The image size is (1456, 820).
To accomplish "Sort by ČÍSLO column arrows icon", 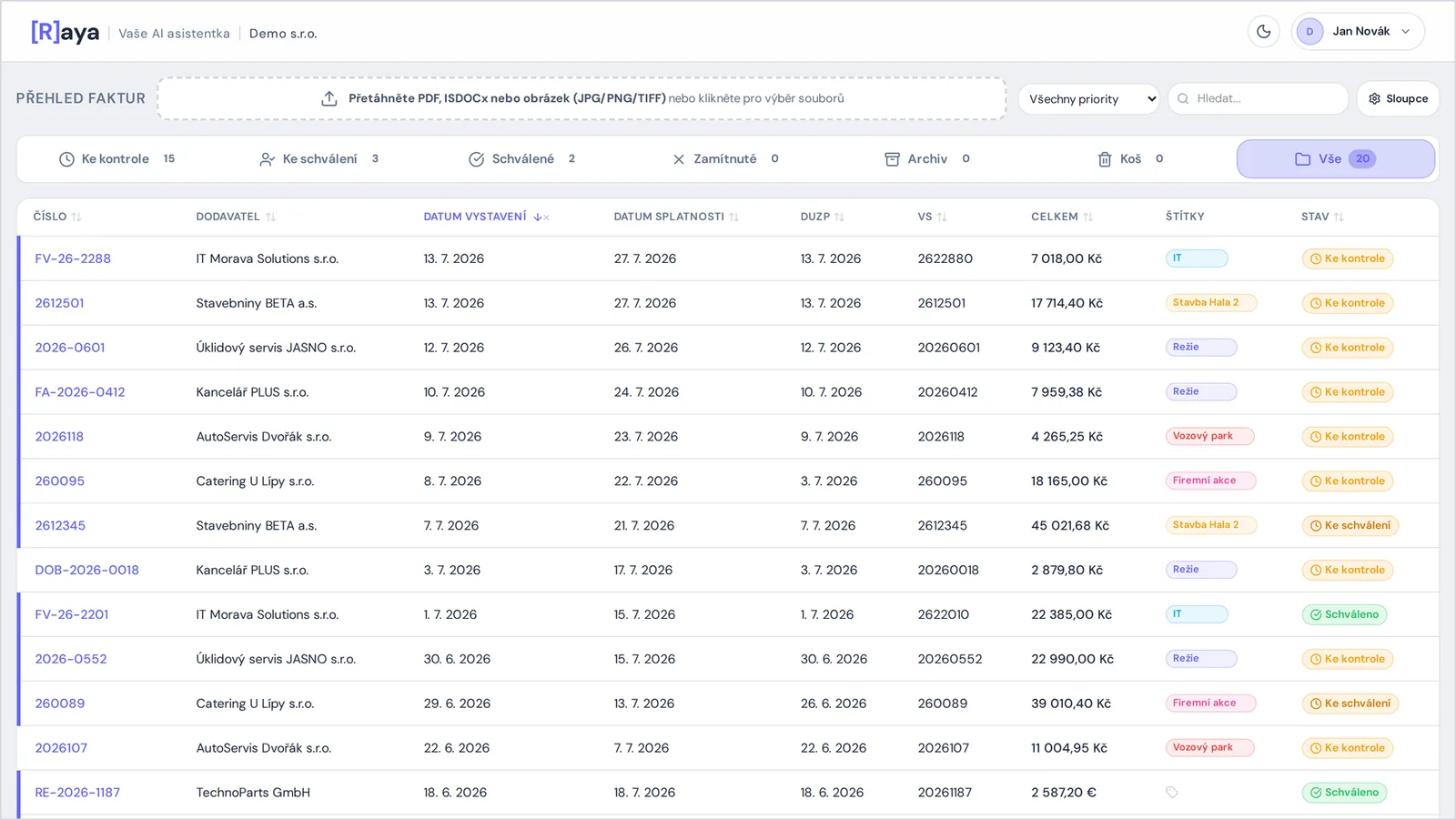I will pos(76,217).
